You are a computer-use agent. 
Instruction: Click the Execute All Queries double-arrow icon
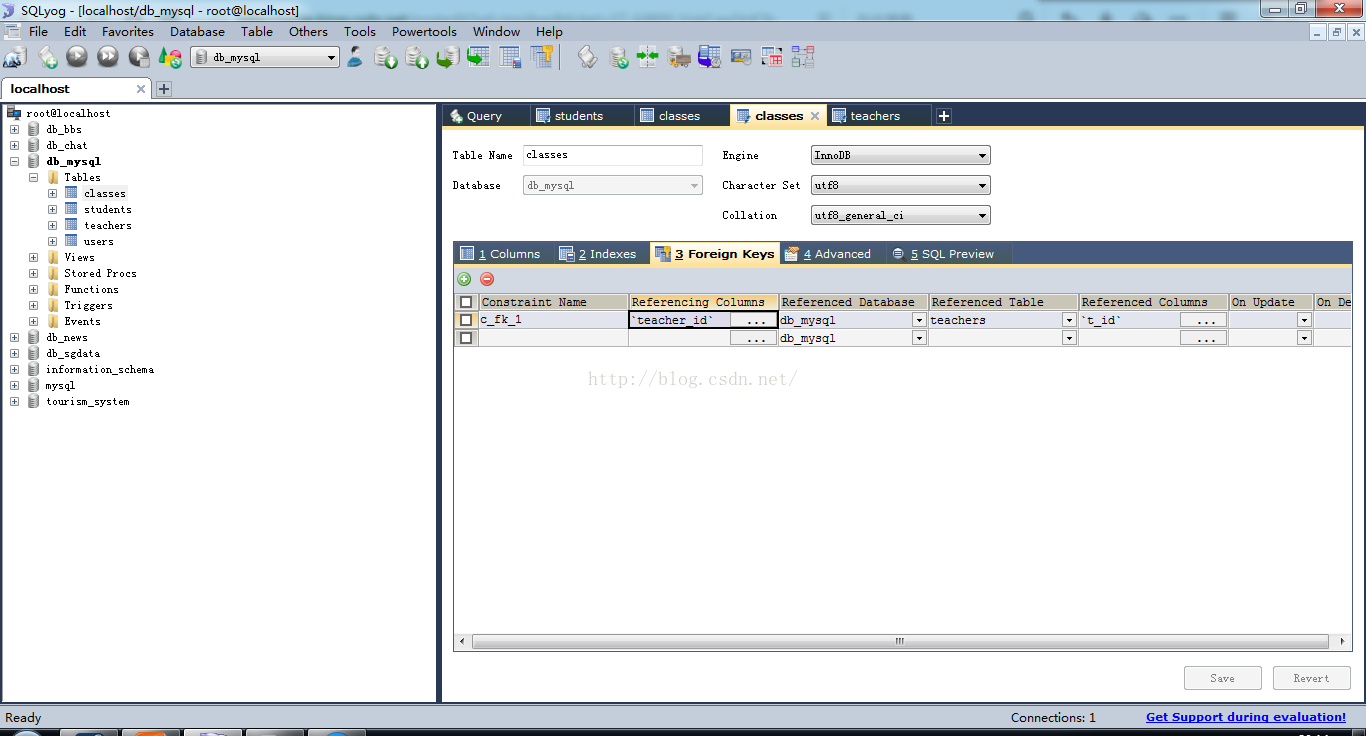[x=108, y=57]
